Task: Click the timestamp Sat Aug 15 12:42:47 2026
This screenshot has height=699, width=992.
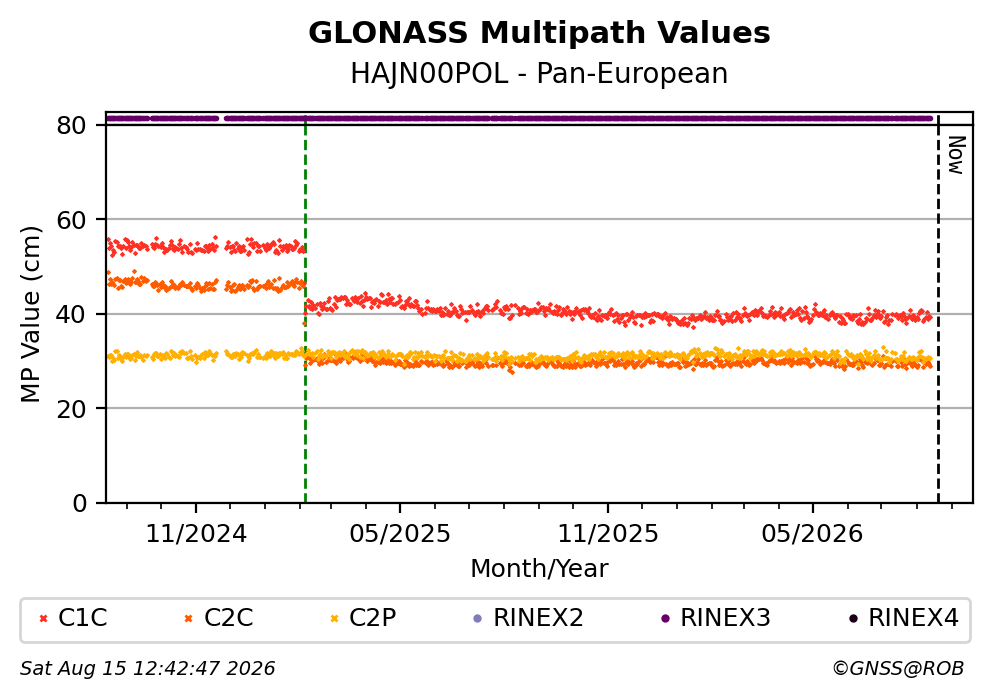Action: click(x=147, y=669)
